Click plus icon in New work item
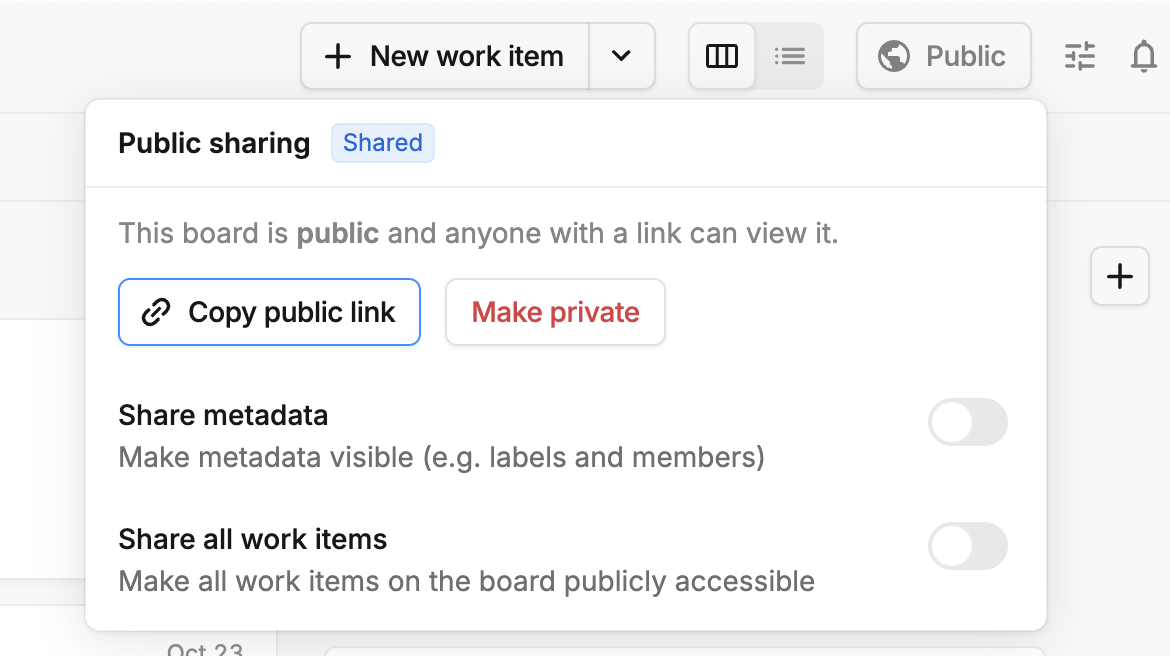Screen dimensions: 1170x656 338,56
